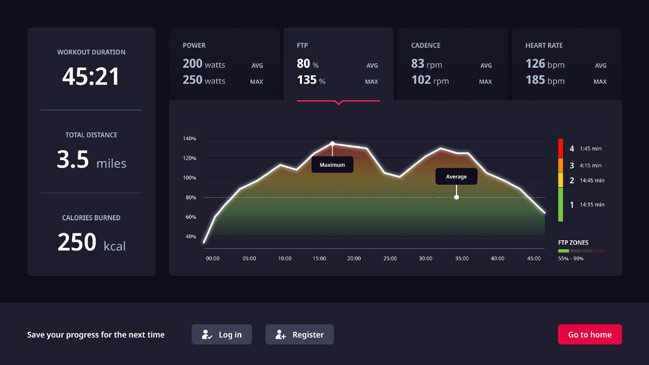Click the 135 % max FTP value
This screenshot has height=365, width=649.
pos(311,80)
